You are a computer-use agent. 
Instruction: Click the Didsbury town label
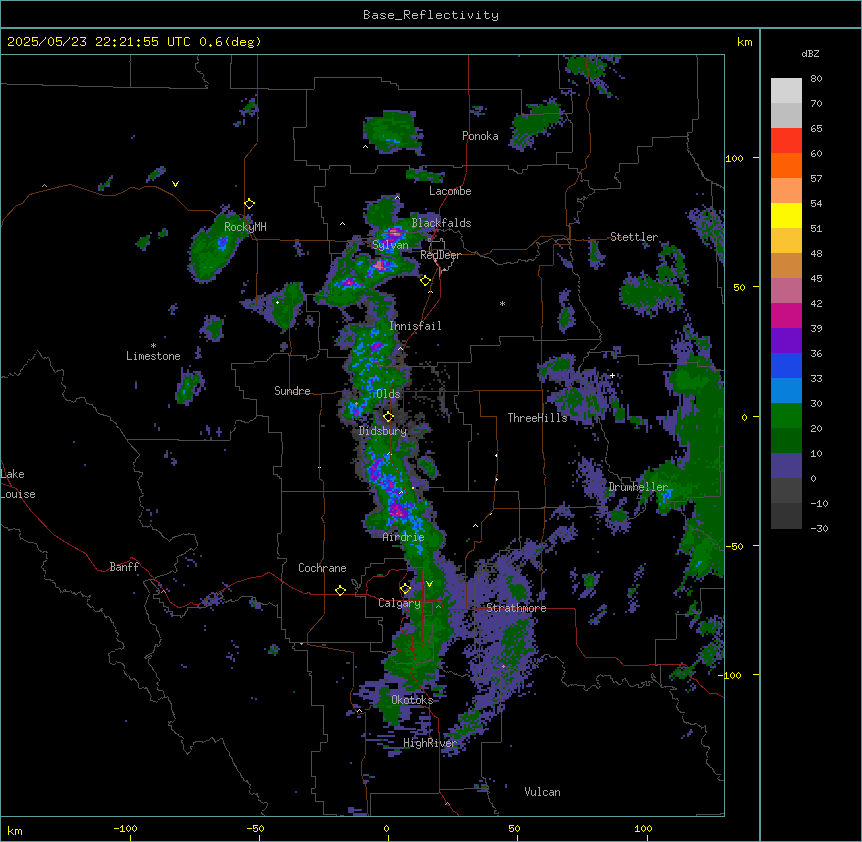tap(383, 431)
